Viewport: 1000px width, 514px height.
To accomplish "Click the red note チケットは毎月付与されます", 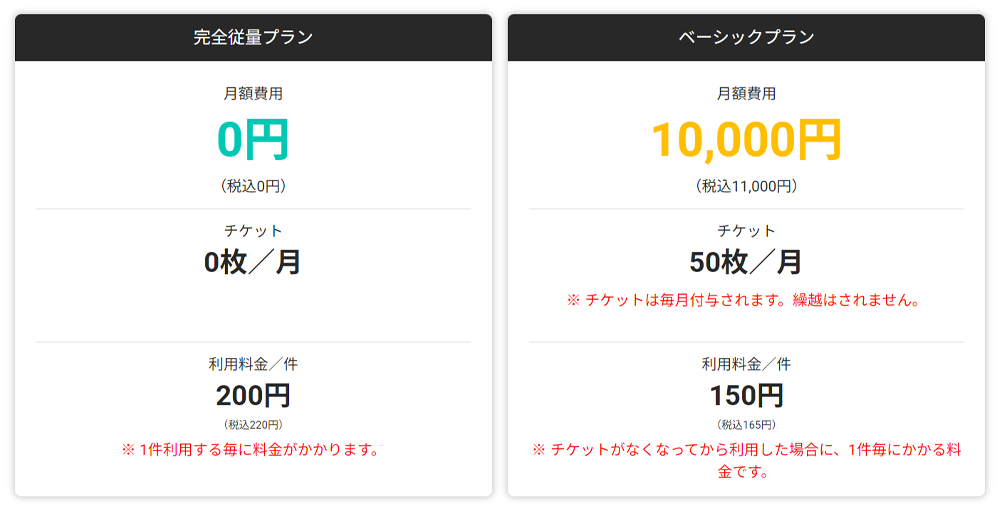I will pyautogui.click(x=746, y=300).
